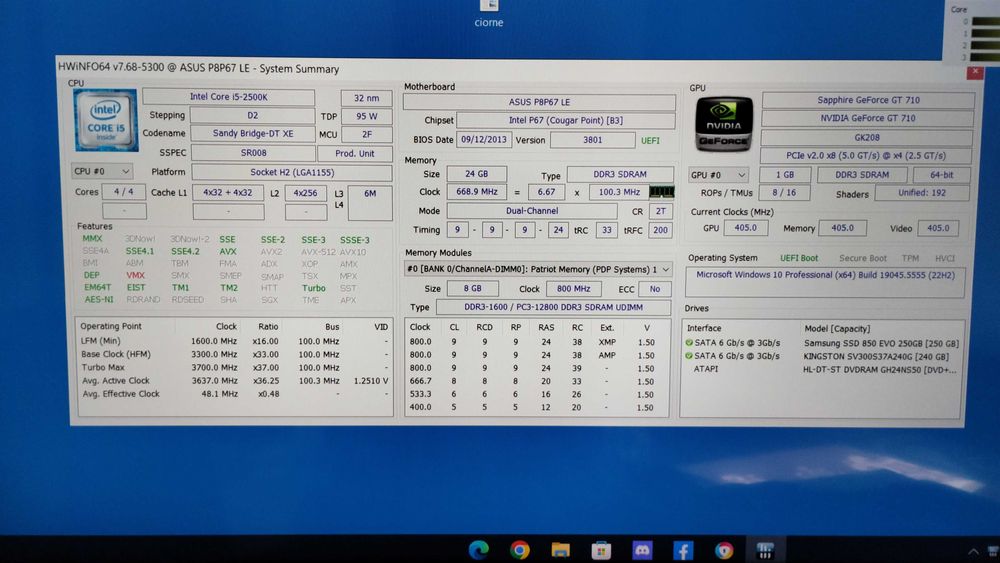The height and width of the screenshot is (563, 1000).
Task: Click the NVIDIA GeForce logo
Action: tap(724, 124)
